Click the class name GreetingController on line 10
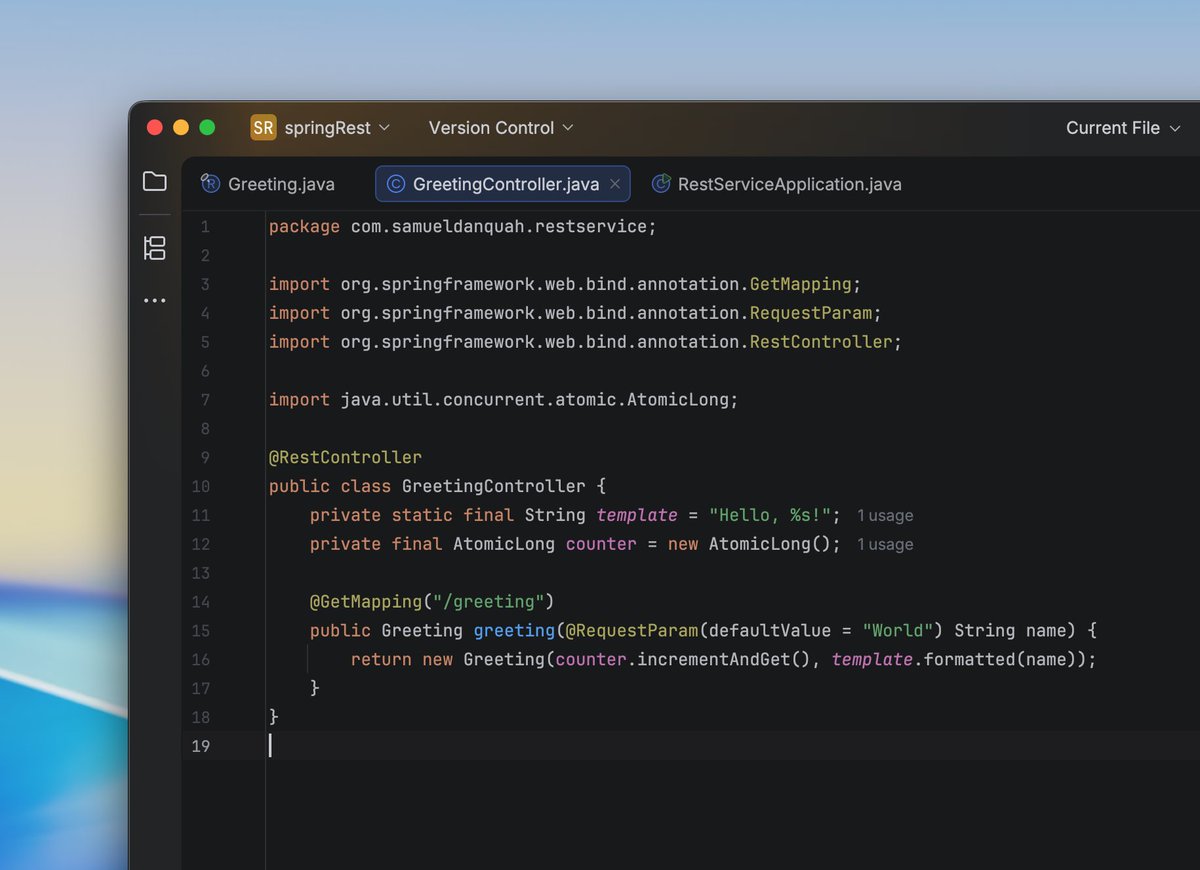Screen dimensions: 1200x870 click(x=494, y=487)
